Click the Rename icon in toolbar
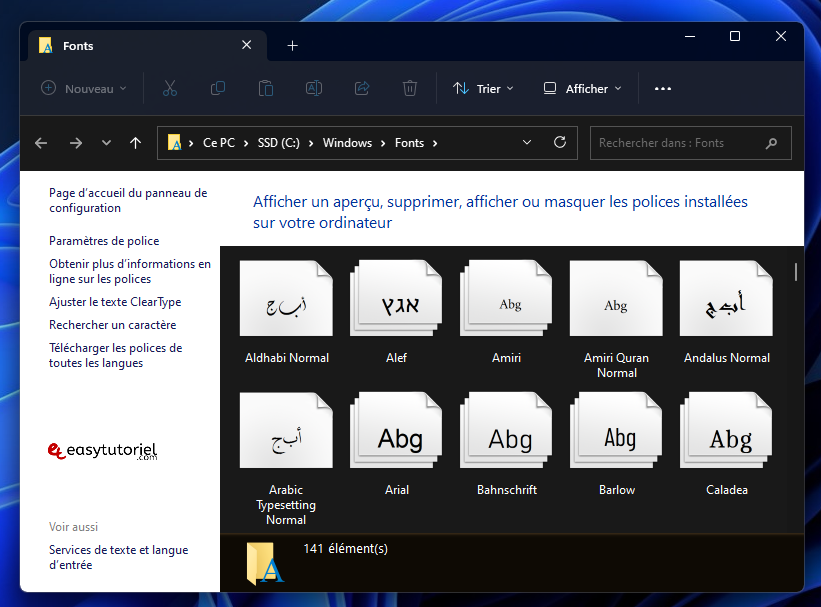This screenshot has width=821, height=607. point(314,89)
